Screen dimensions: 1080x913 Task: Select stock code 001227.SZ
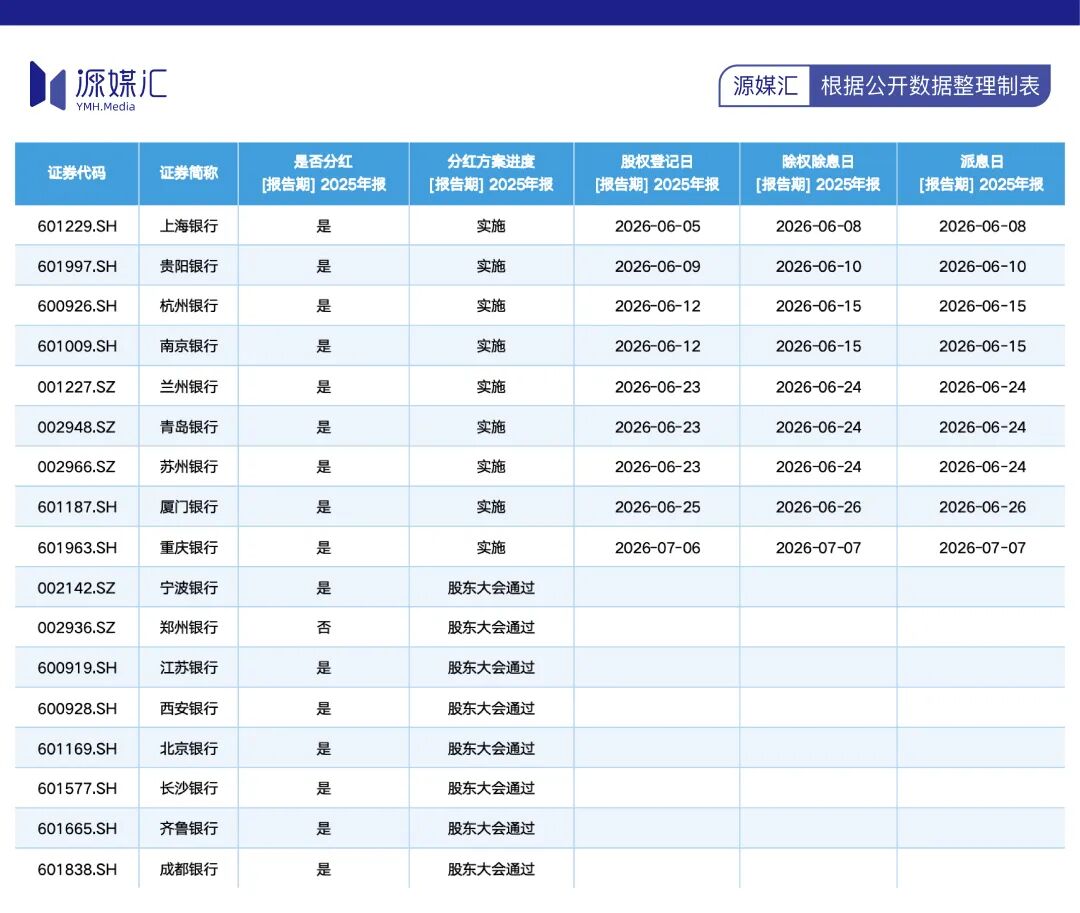(76, 387)
